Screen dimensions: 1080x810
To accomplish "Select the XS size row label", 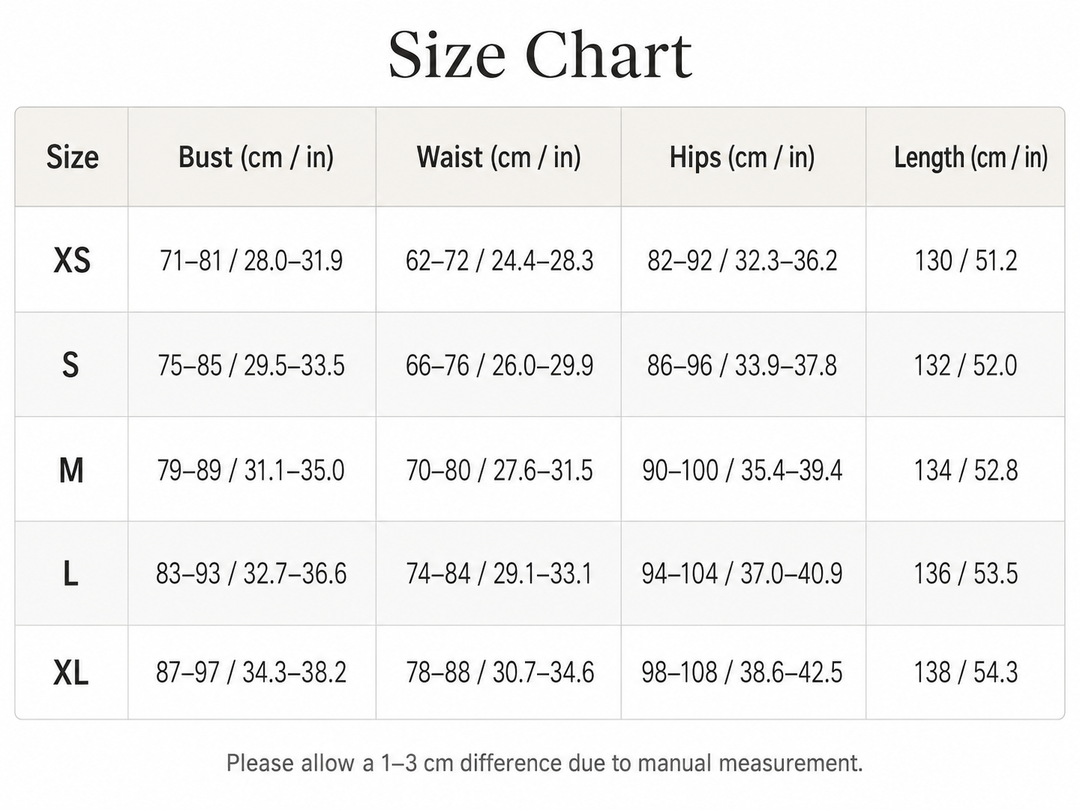I will 72,261.
